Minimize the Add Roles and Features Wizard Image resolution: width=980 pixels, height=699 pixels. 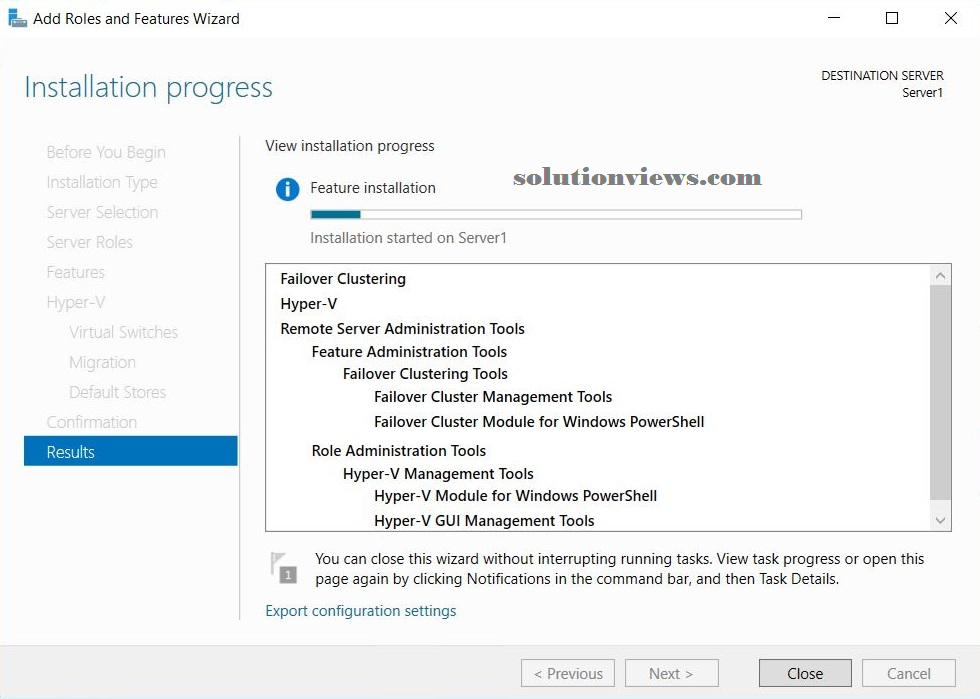click(x=834, y=18)
